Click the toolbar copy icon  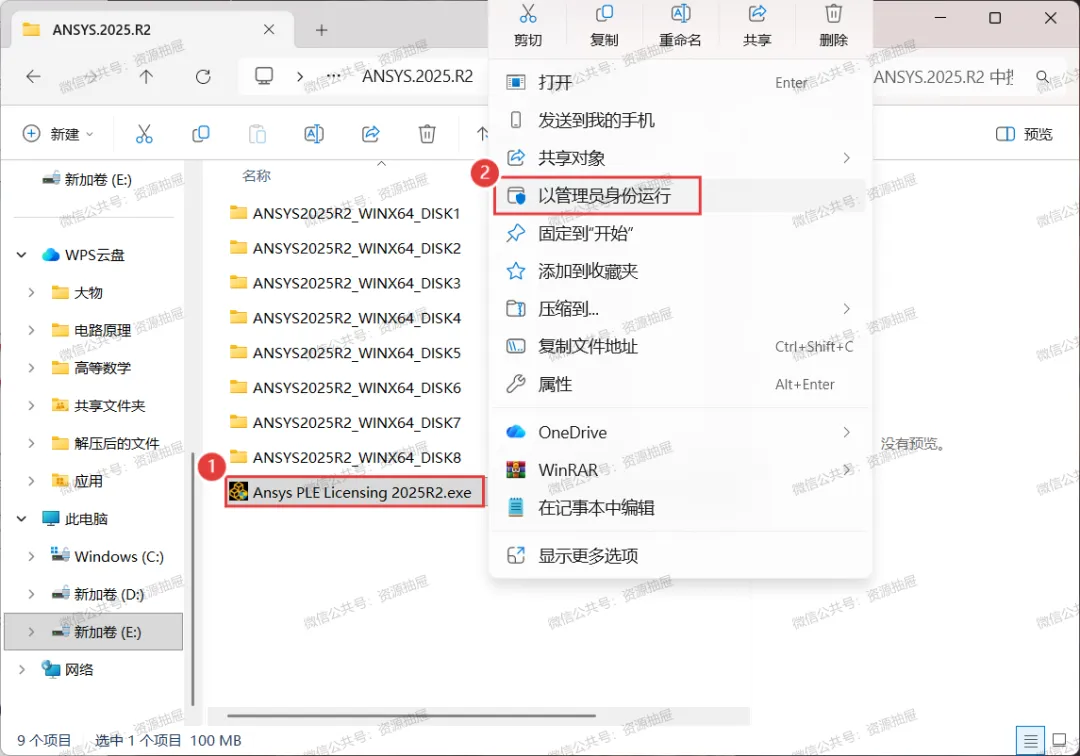(x=200, y=134)
